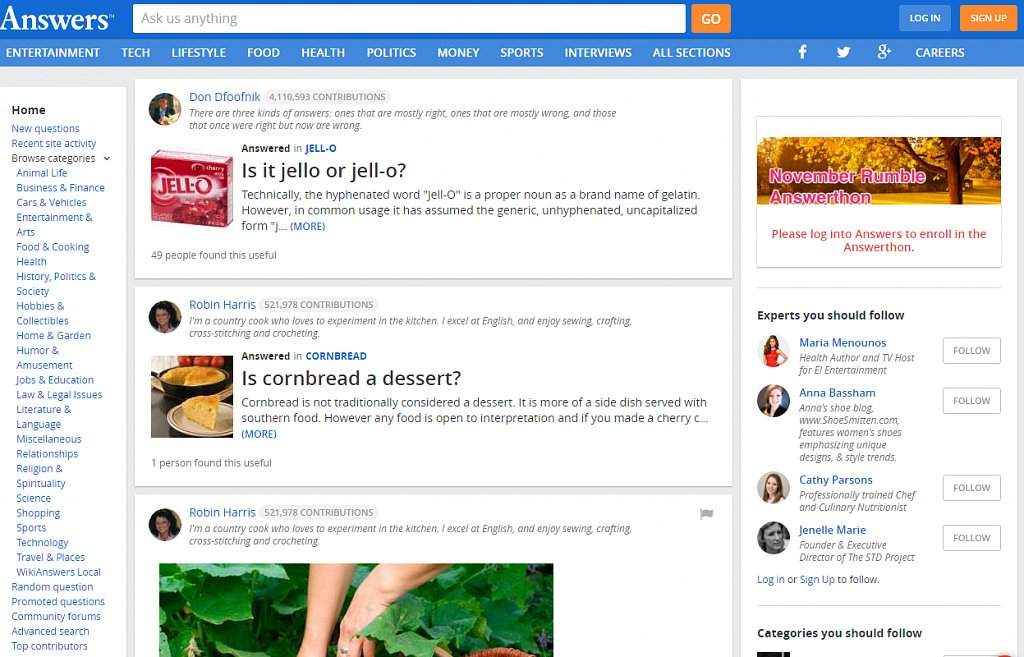
Task: Open Recent site activity
Action: point(54,144)
